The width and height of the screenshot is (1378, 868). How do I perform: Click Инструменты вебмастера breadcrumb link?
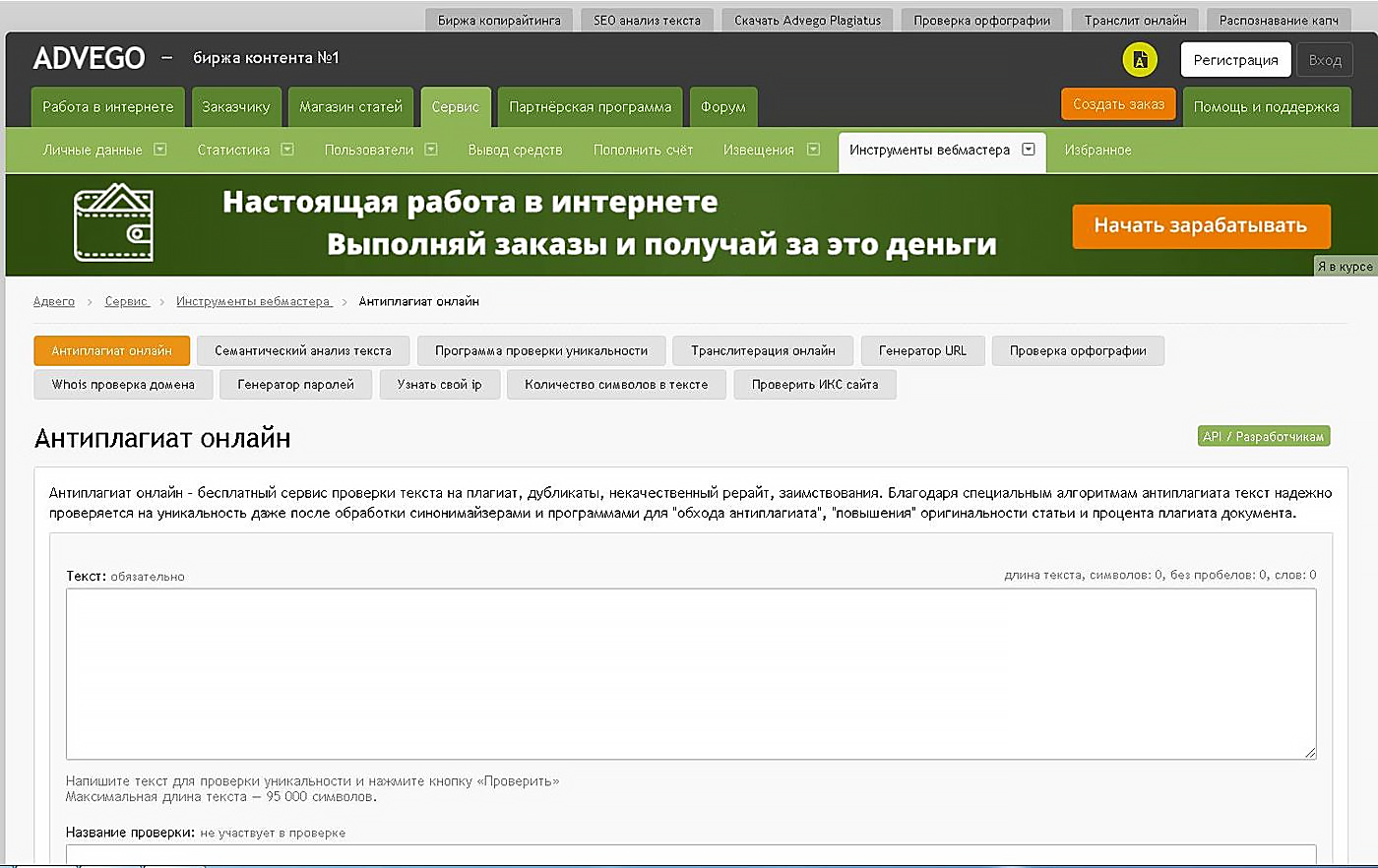pyautogui.click(x=254, y=301)
